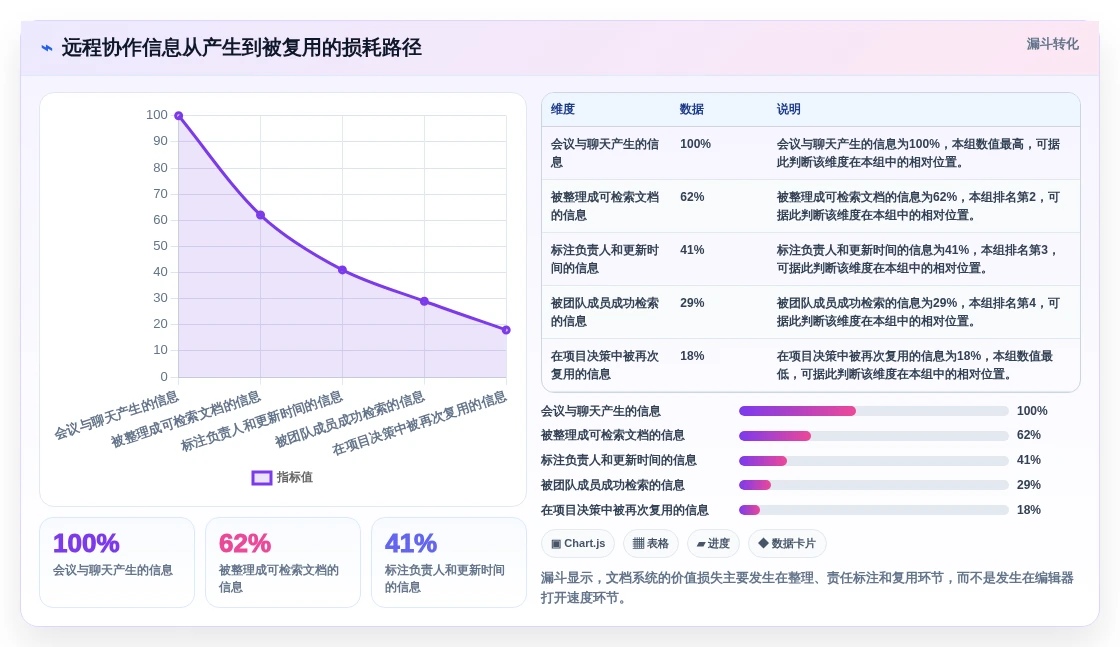The width and height of the screenshot is (1120, 647).
Task: Click the 100% value in the table
Action: [x=695, y=144]
